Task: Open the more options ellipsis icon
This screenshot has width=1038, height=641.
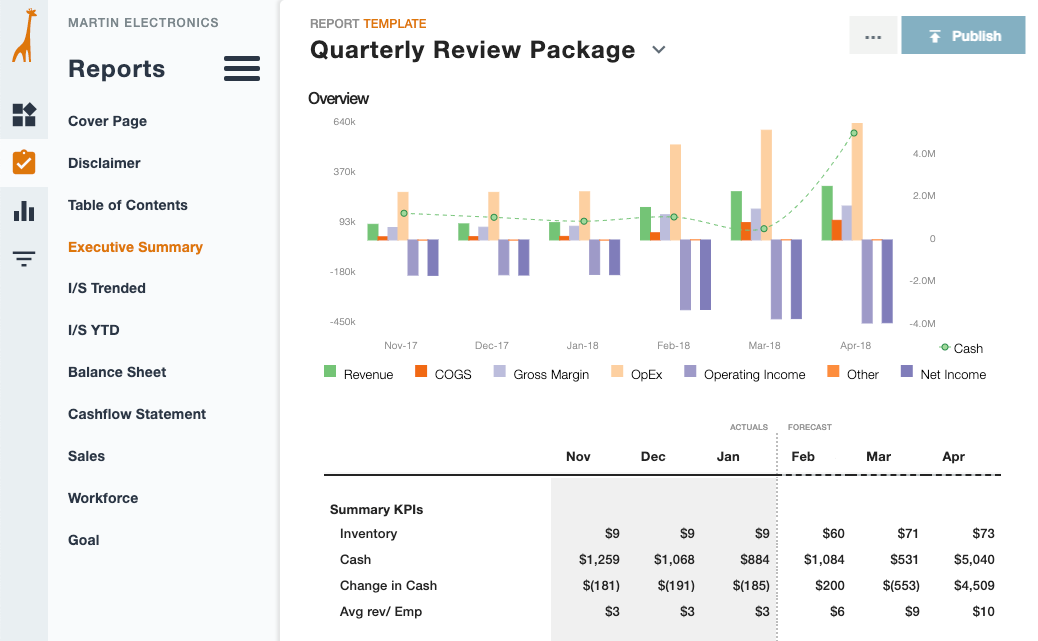Action: click(872, 35)
